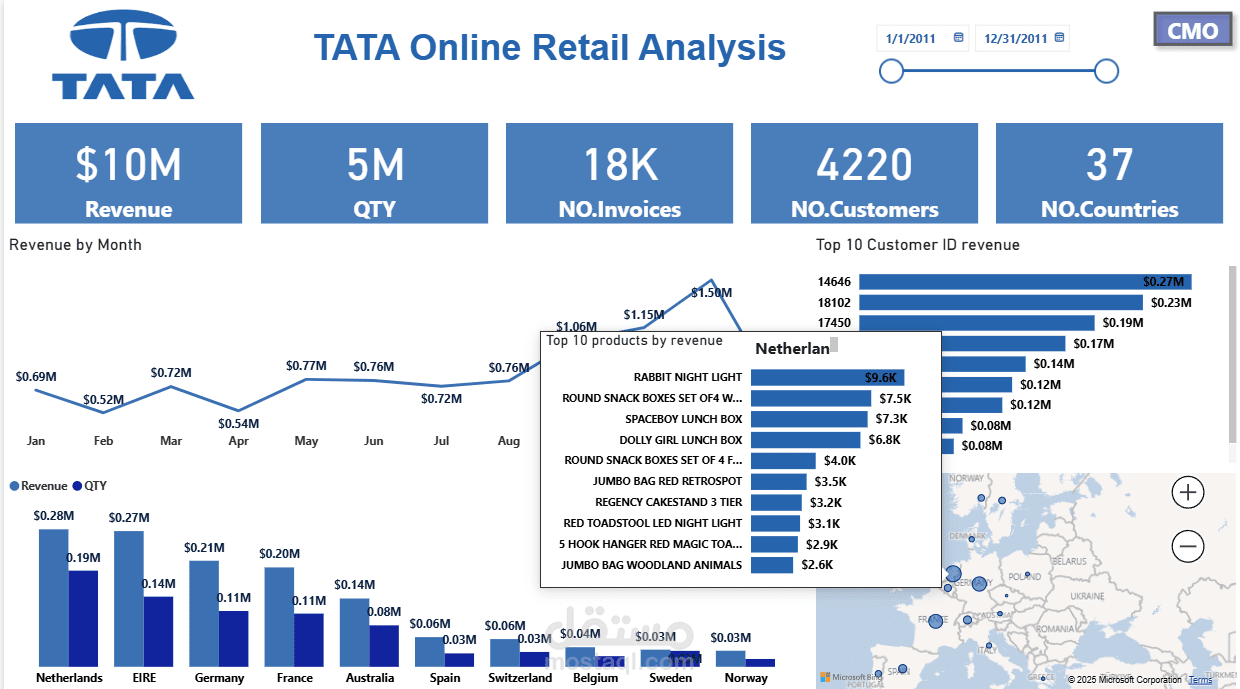1240x689 pixels.
Task: Select the 4220 NO.Customers card
Action: tap(864, 173)
